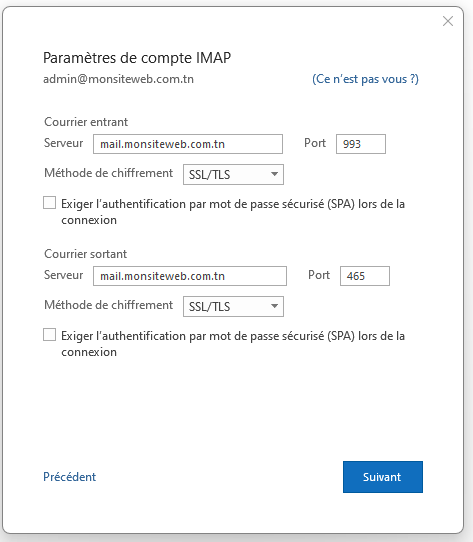Click the "Ce n'est pas vous ?" link
The height and width of the screenshot is (542, 473).
pos(365,79)
